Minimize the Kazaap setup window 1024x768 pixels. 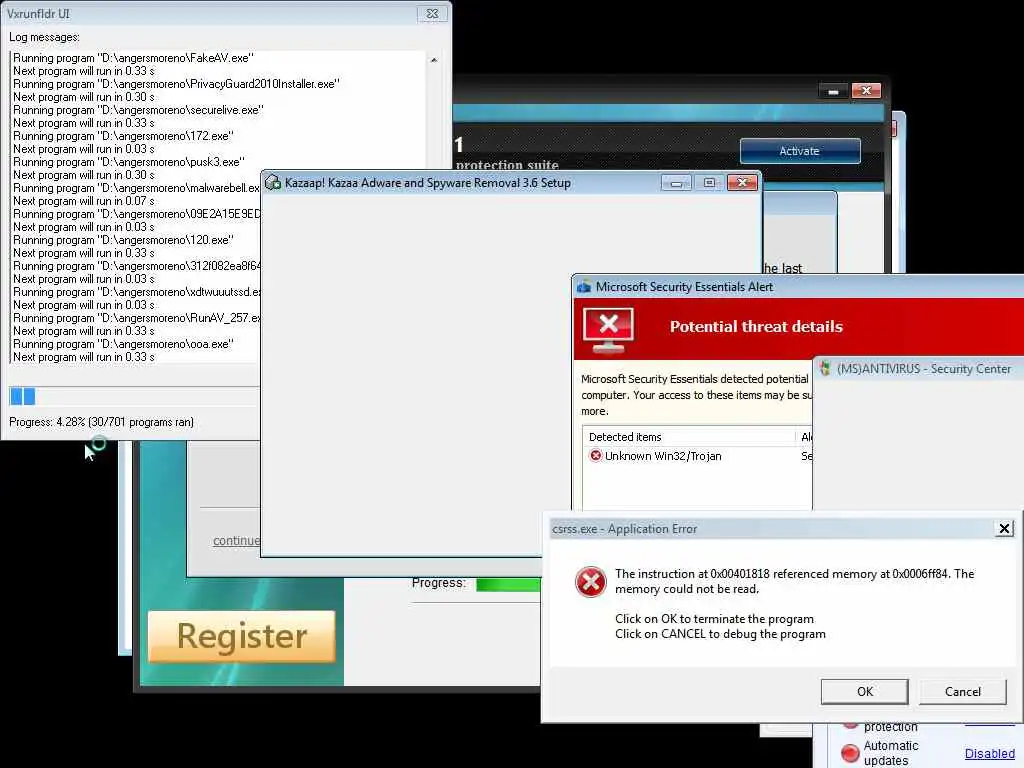676,183
